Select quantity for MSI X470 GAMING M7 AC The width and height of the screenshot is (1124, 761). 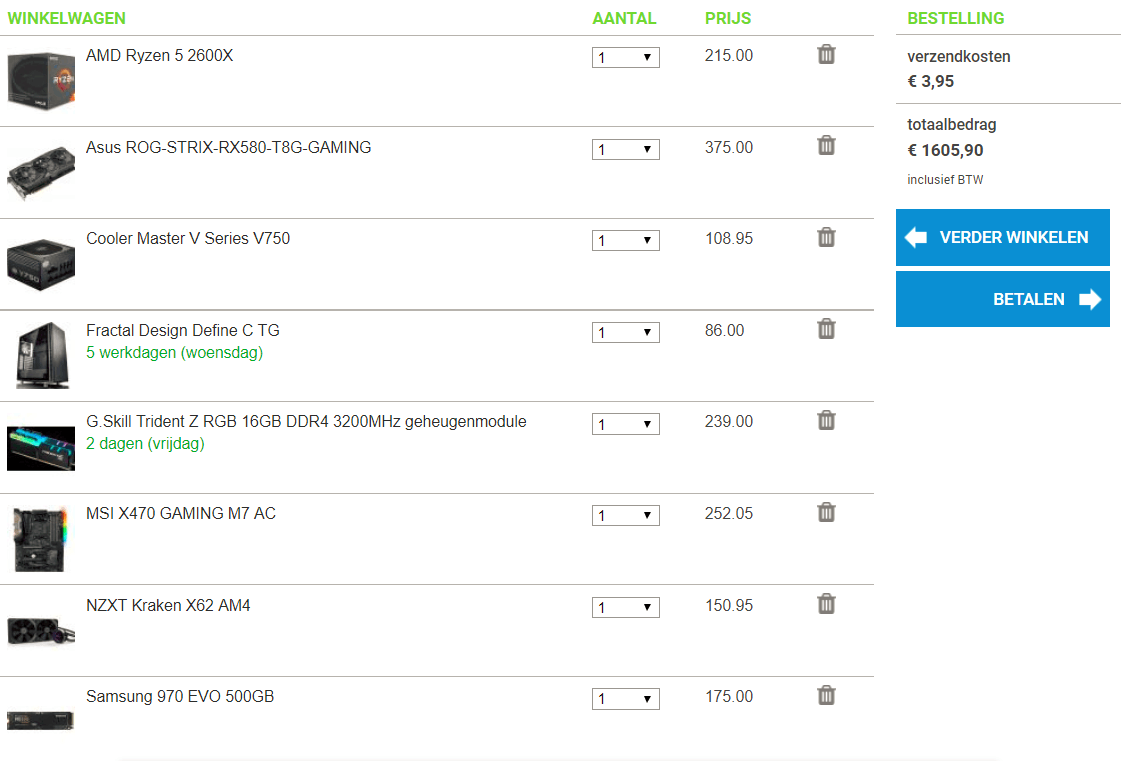(626, 515)
